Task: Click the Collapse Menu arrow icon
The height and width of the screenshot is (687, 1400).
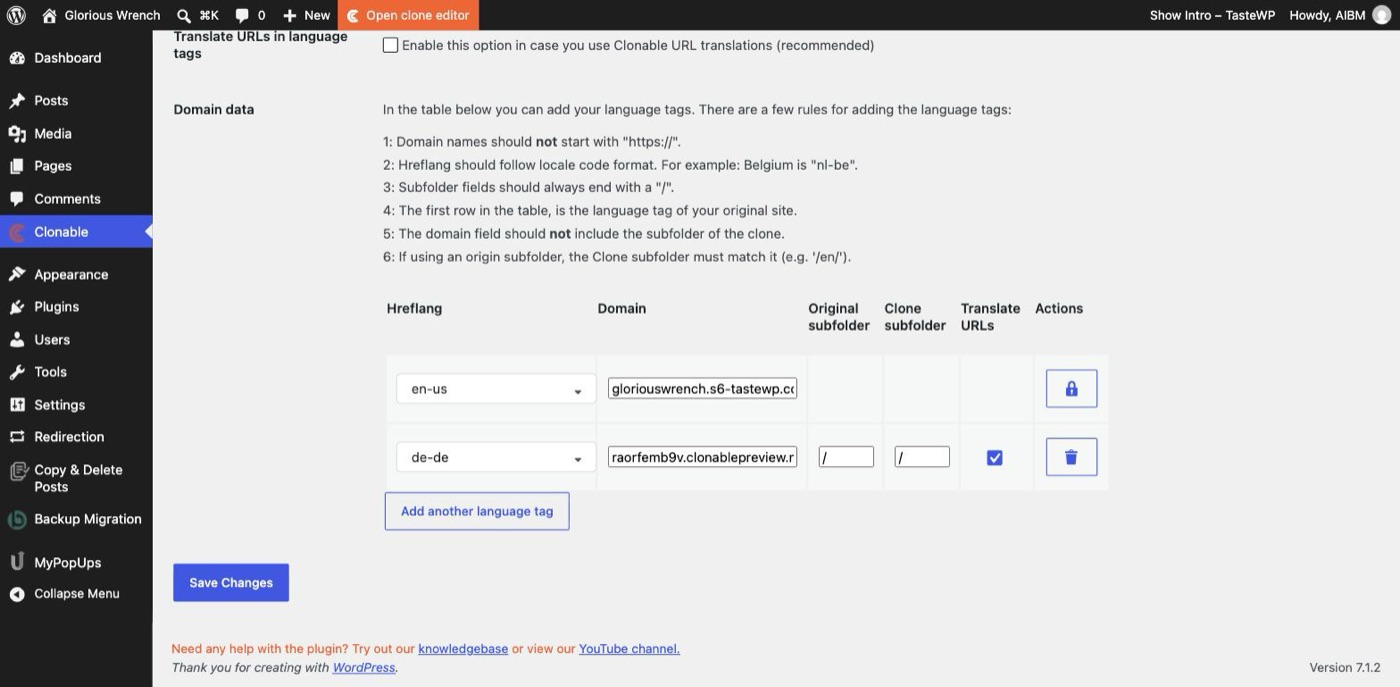Action: [17, 594]
